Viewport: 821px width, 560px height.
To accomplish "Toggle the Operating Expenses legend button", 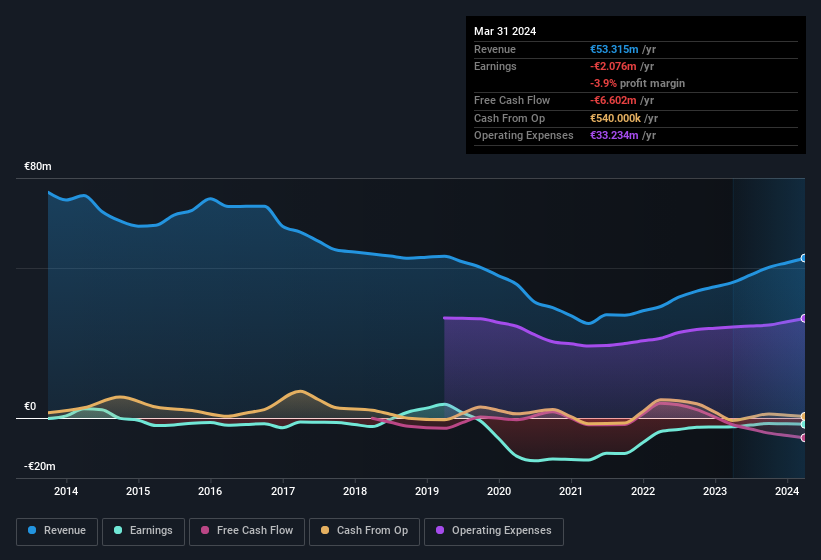I will (x=494, y=531).
